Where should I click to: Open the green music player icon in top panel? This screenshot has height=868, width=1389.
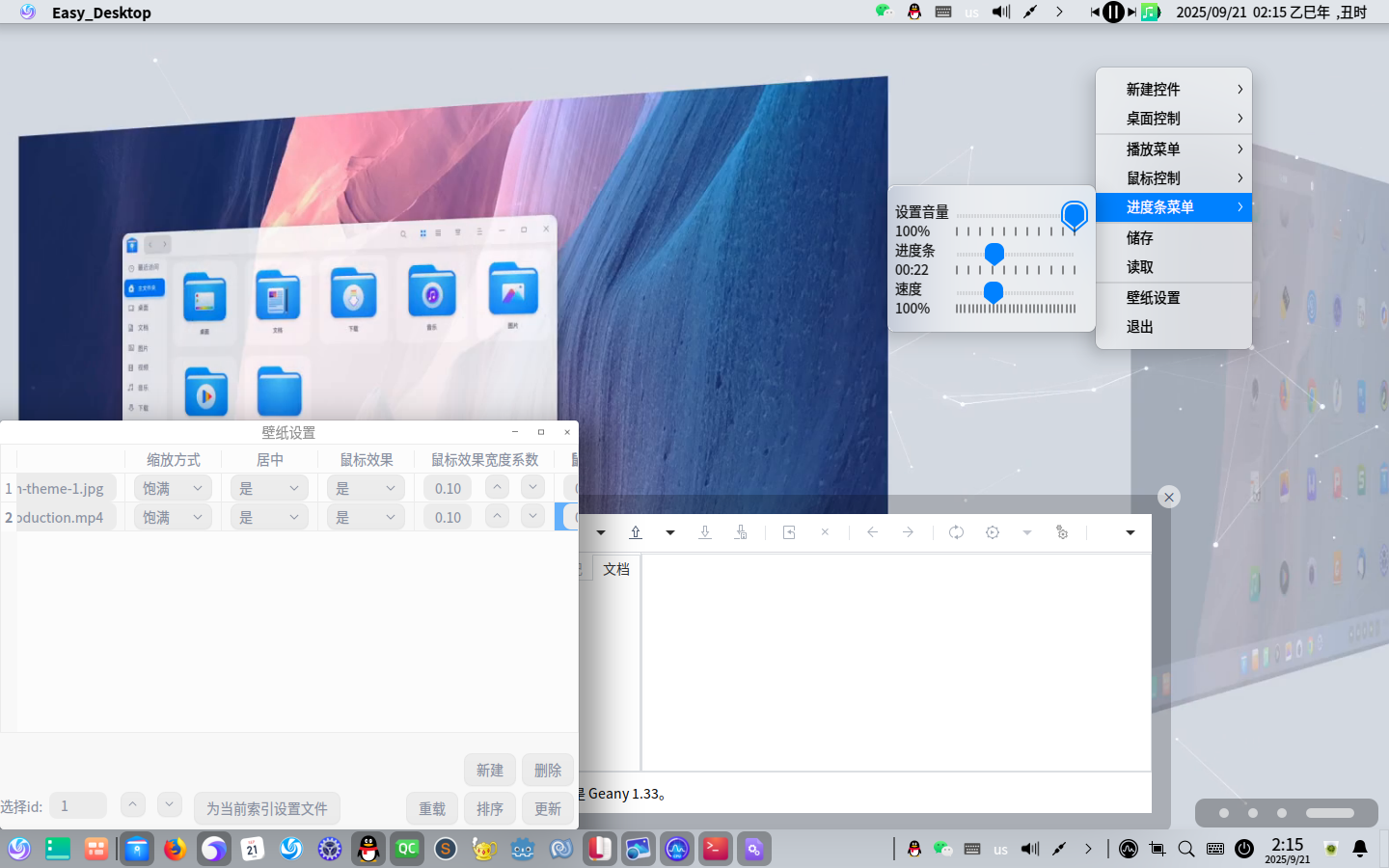click(1151, 12)
